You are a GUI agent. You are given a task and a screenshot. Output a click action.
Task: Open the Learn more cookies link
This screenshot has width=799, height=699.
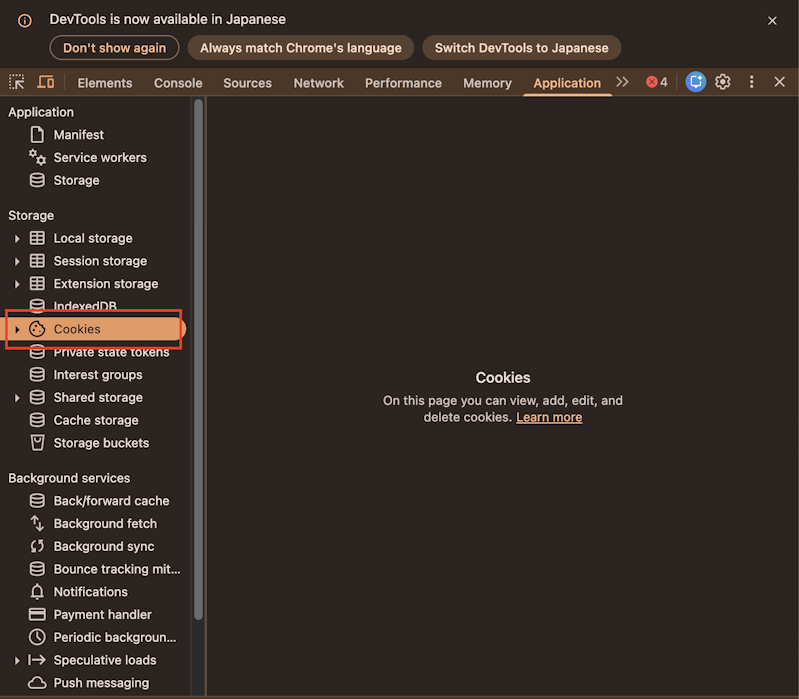click(549, 417)
